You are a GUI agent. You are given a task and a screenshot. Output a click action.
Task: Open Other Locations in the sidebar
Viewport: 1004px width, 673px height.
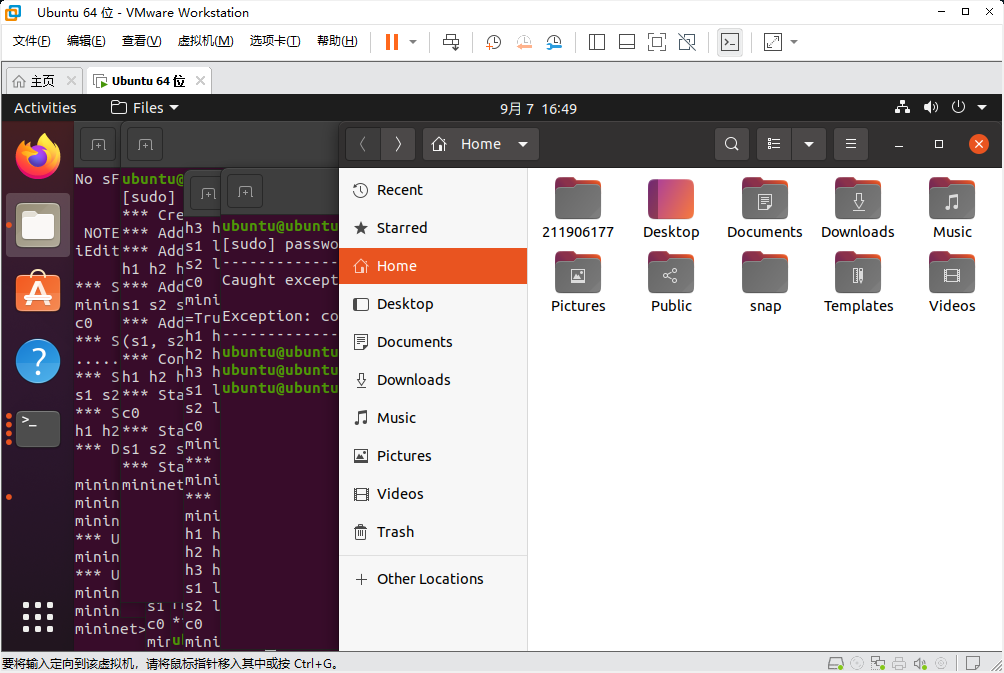click(433, 579)
